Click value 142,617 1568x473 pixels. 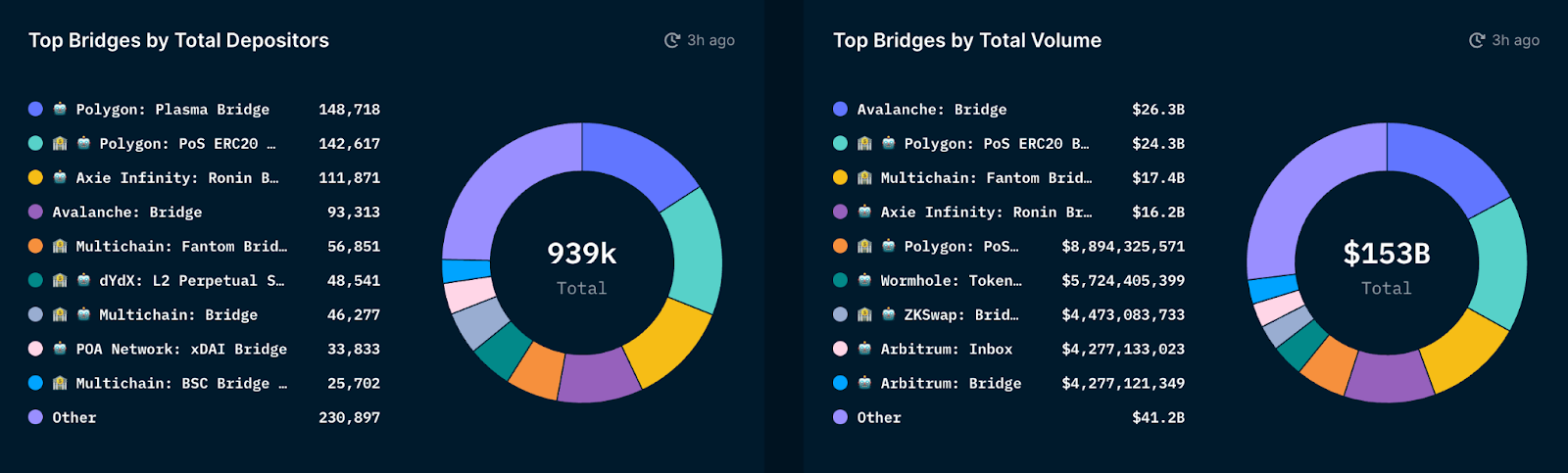[x=349, y=143]
